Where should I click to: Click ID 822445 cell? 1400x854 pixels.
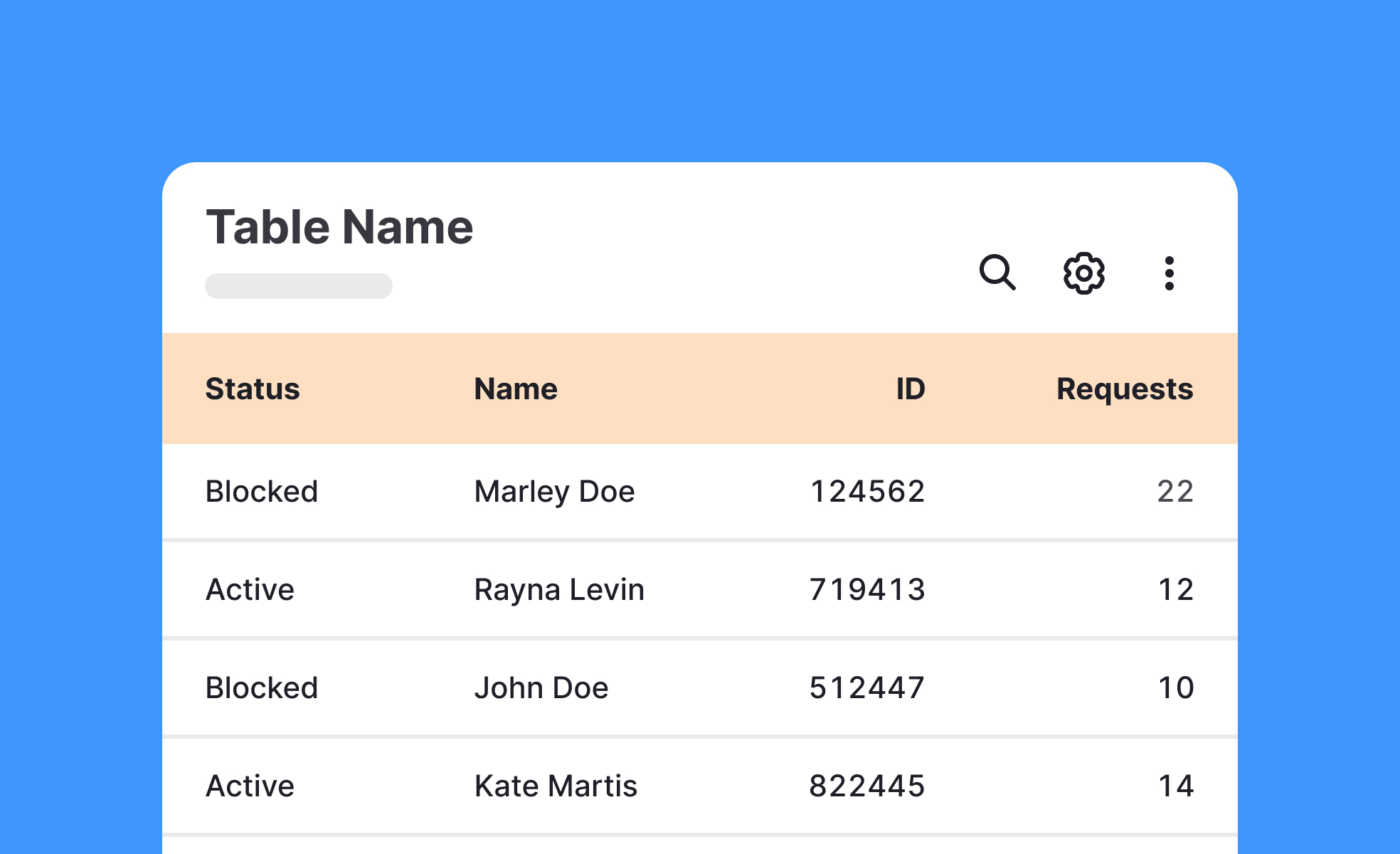pos(866,786)
